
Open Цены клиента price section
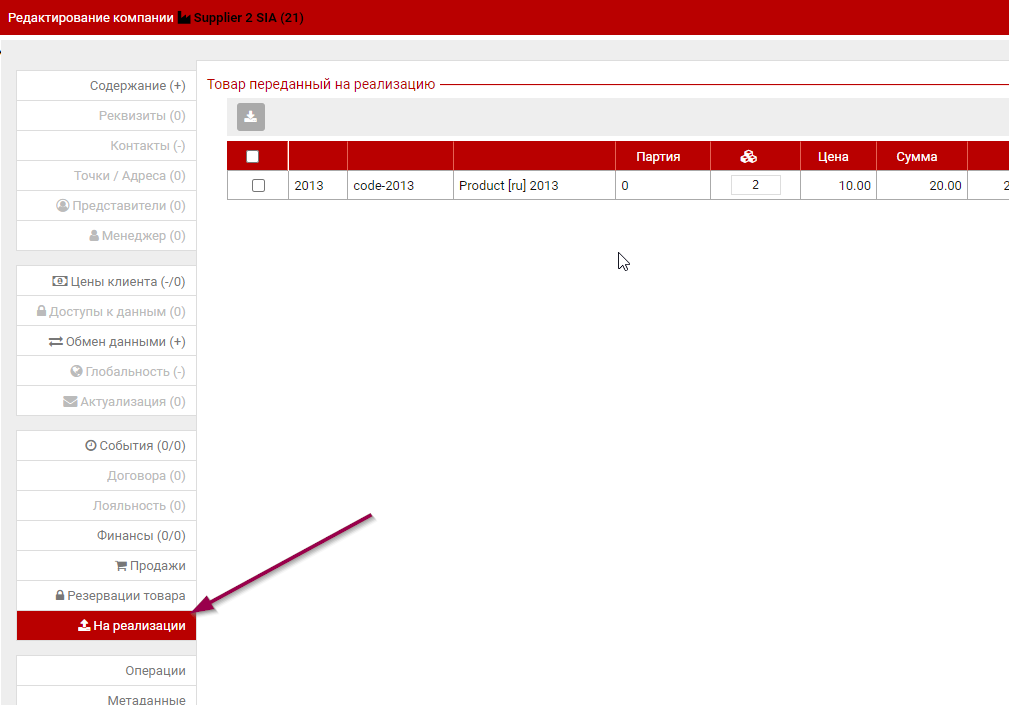pos(118,282)
